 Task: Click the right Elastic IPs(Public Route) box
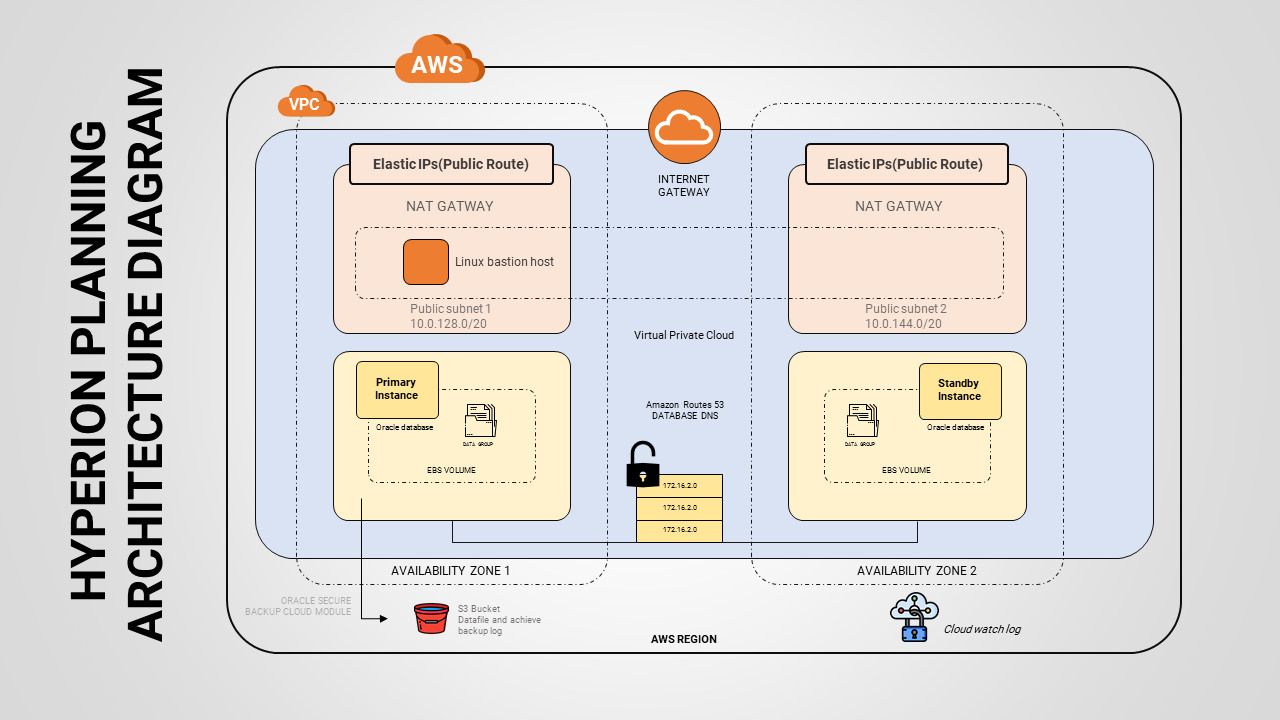tap(905, 164)
